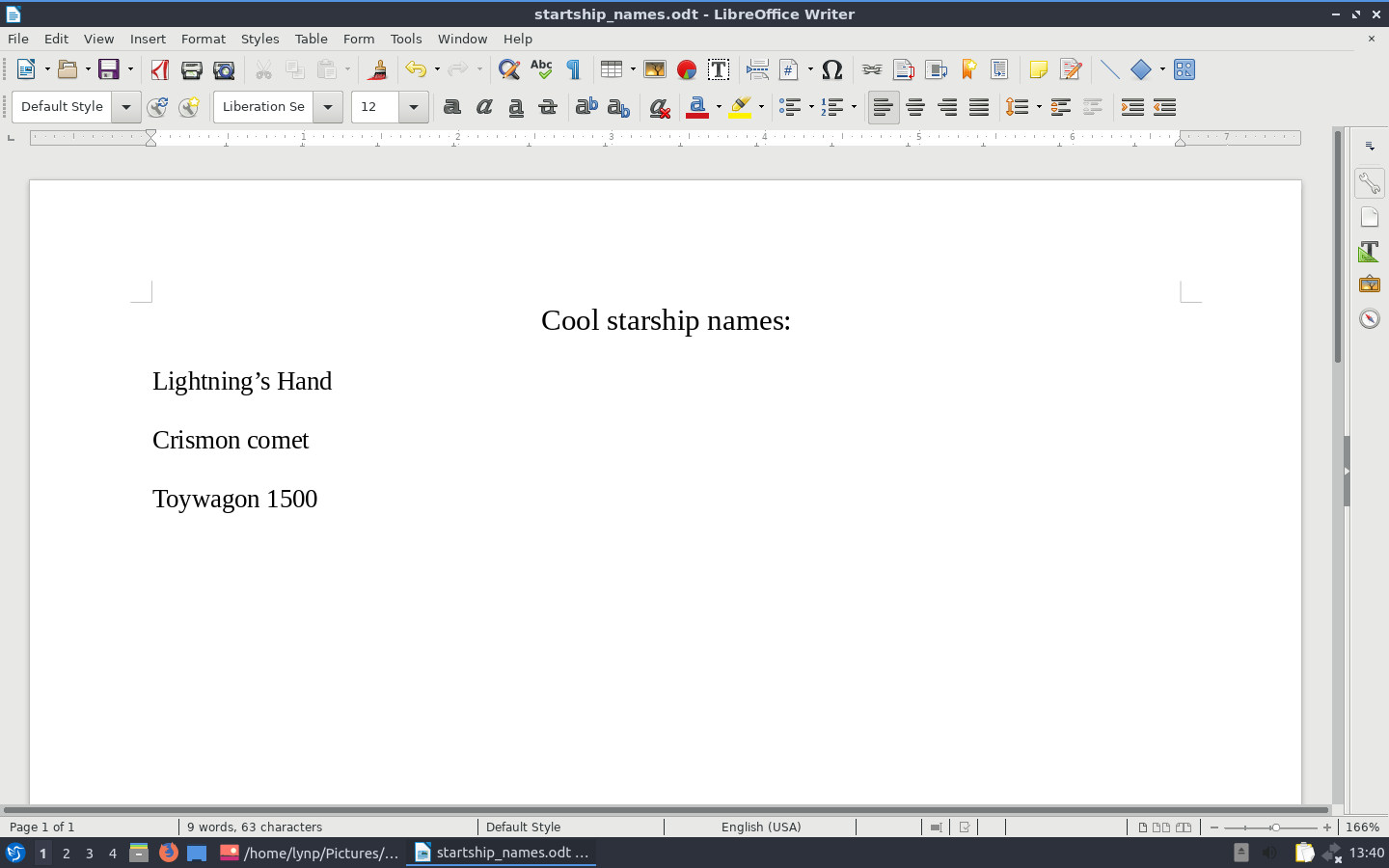This screenshot has width=1389, height=868.
Task: Click the Clone Formatting paintbrush icon
Action: [378, 69]
